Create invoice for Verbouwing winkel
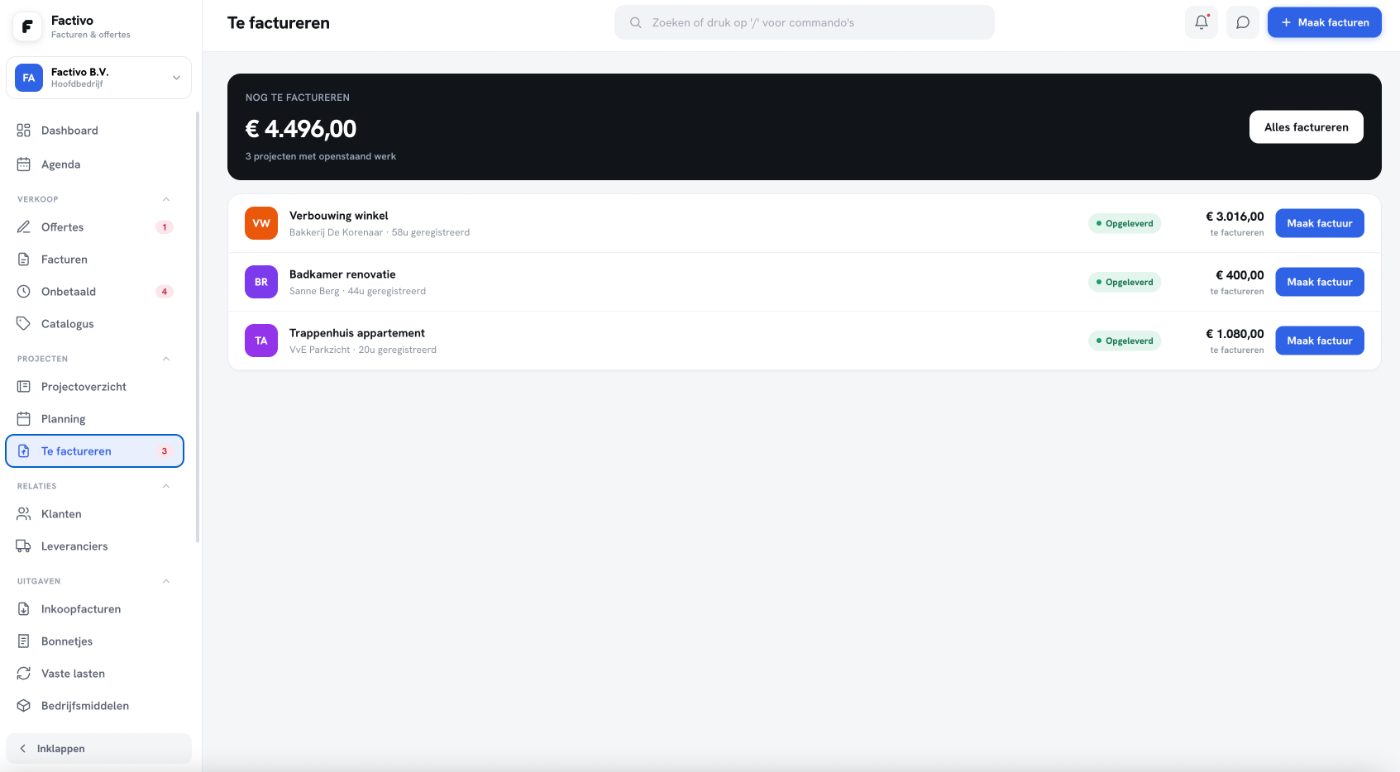This screenshot has height=772, width=1400. point(1319,223)
